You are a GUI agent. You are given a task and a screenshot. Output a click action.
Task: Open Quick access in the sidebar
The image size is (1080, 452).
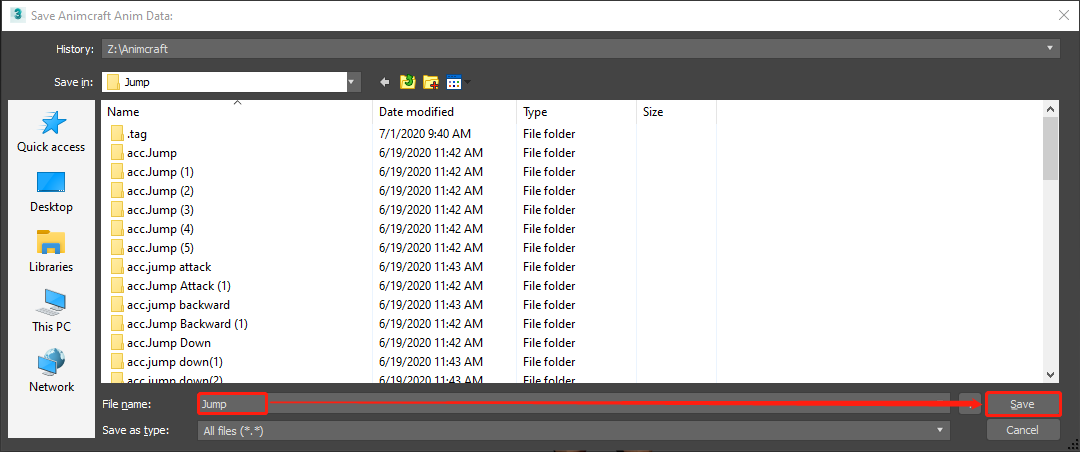coord(51,132)
